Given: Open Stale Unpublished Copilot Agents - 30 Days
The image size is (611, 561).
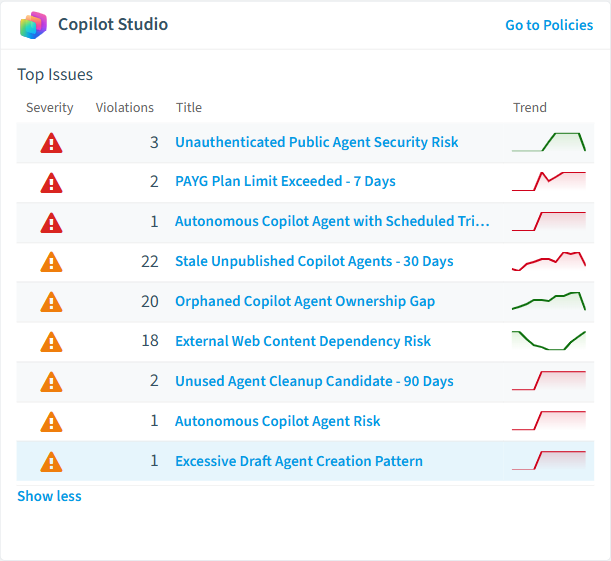Looking at the screenshot, I should pos(314,261).
